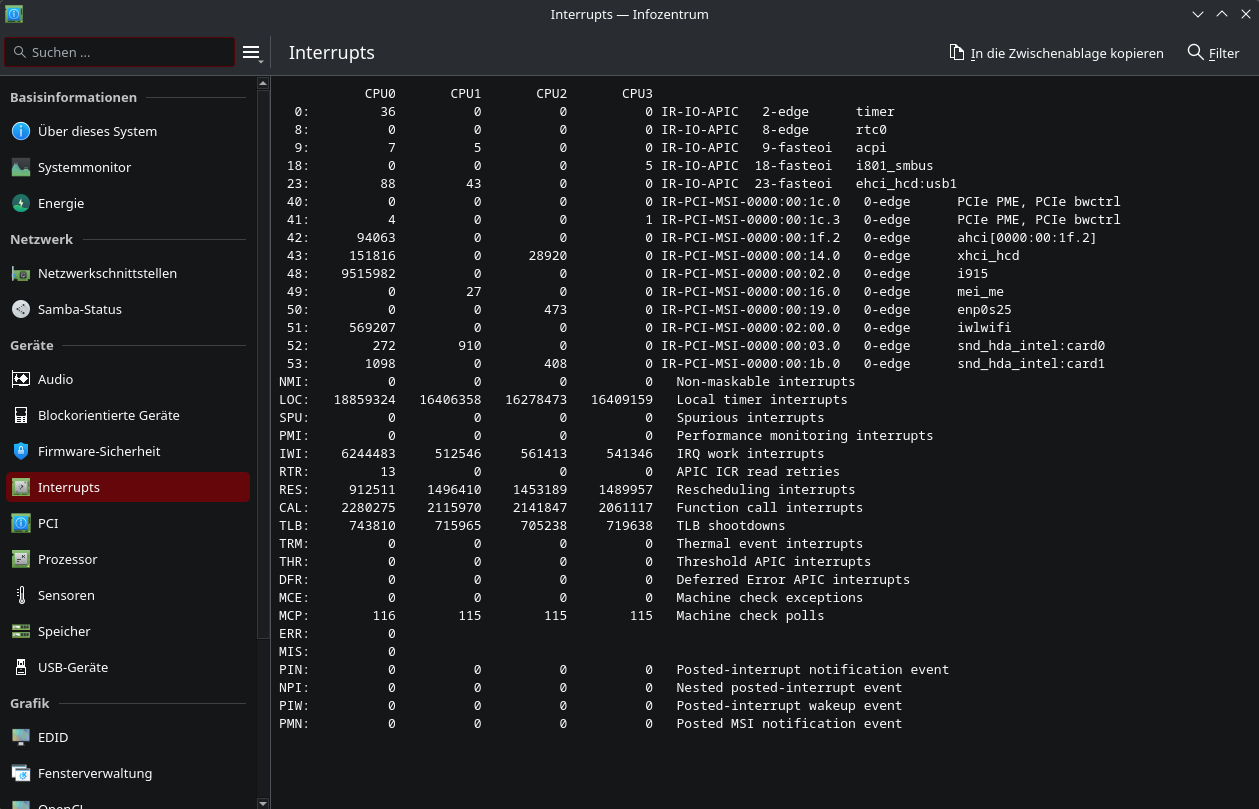1259x809 pixels.
Task: Click the xhci_hcd interrupt name
Action: click(988, 255)
